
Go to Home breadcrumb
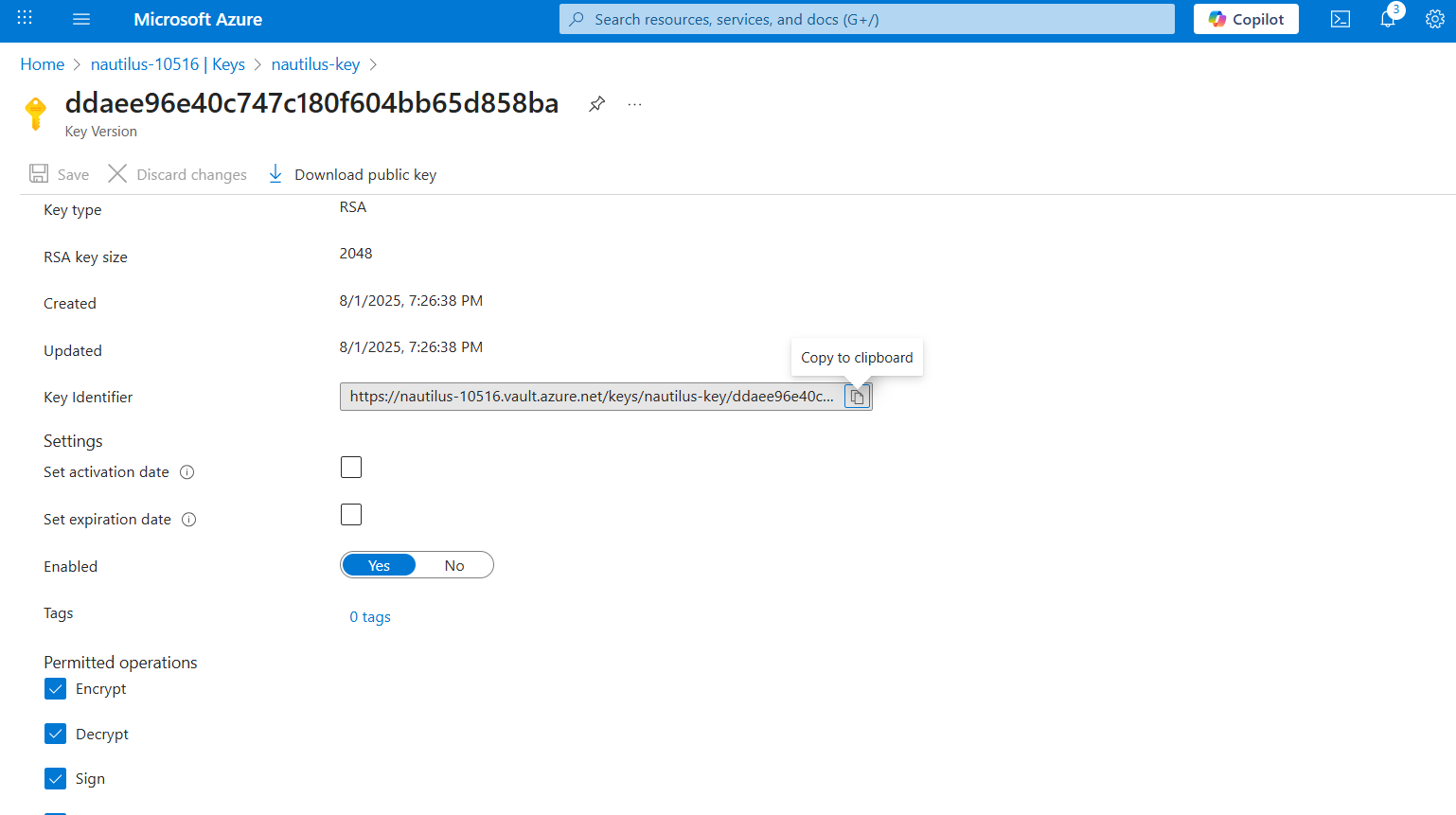click(43, 64)
